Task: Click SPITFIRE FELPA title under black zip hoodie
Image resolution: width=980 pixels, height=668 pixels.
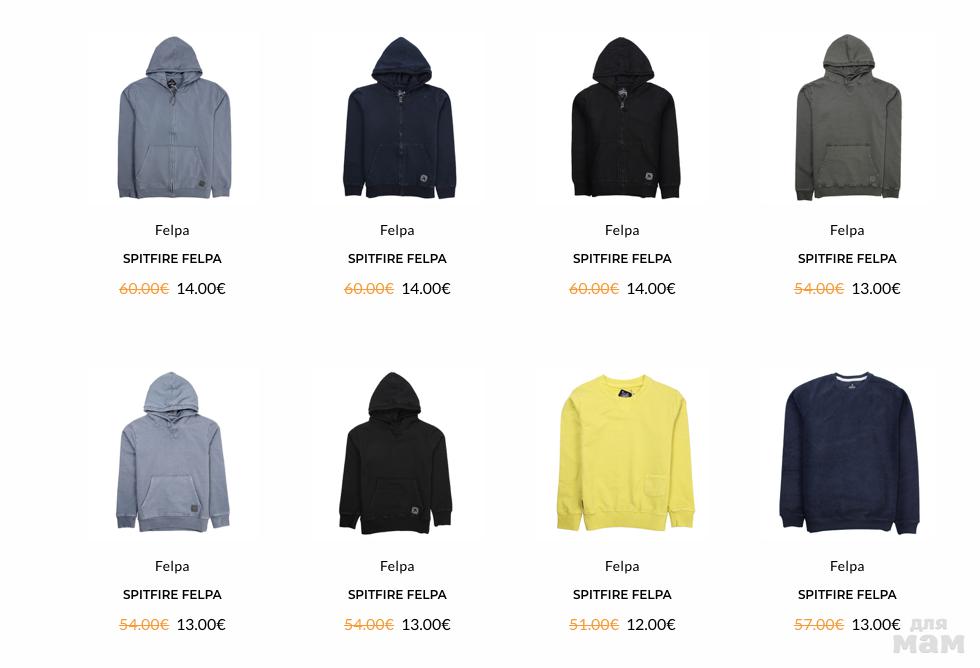Action: pos(622,259)
